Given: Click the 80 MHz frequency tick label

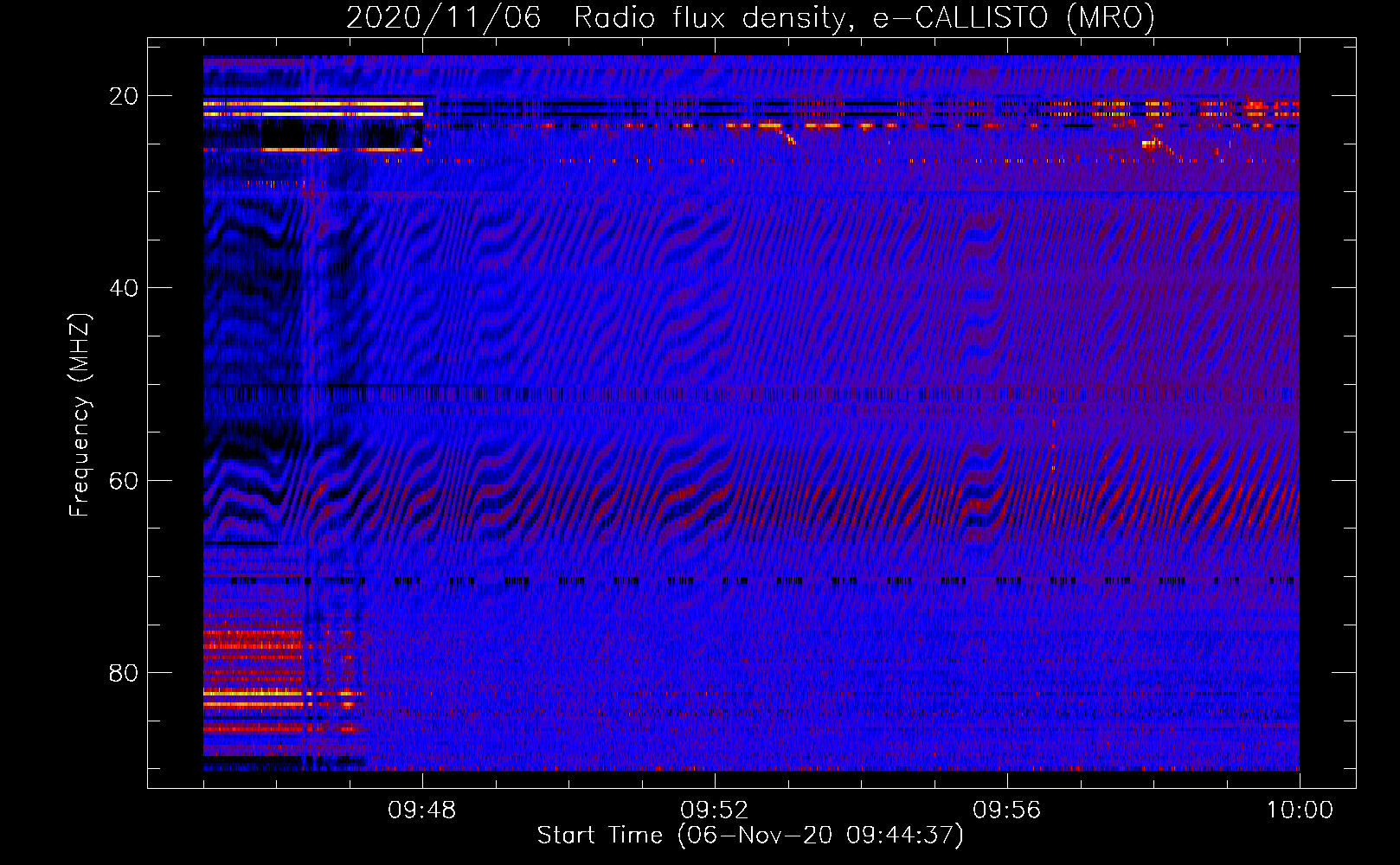Looking at the screenshot, I should (x=124, y=672).
